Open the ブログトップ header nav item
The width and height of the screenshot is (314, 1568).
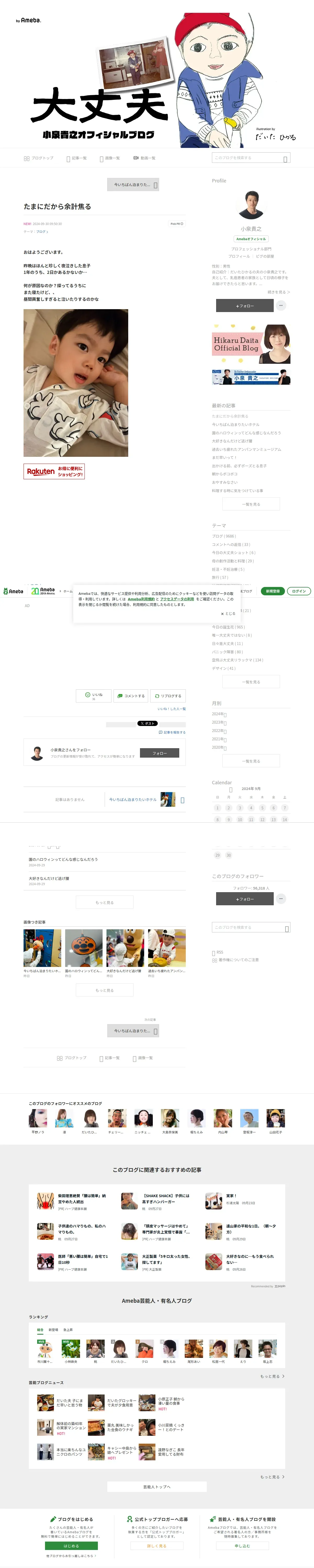(38, 158)
